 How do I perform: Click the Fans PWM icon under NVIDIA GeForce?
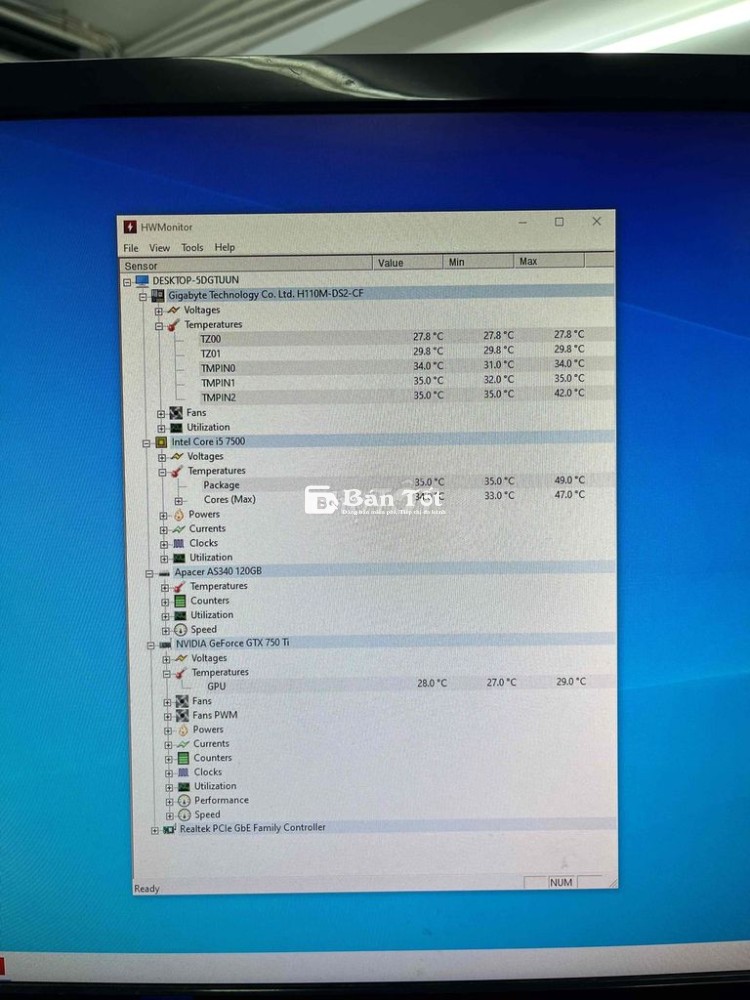click(x=182, y=716)
